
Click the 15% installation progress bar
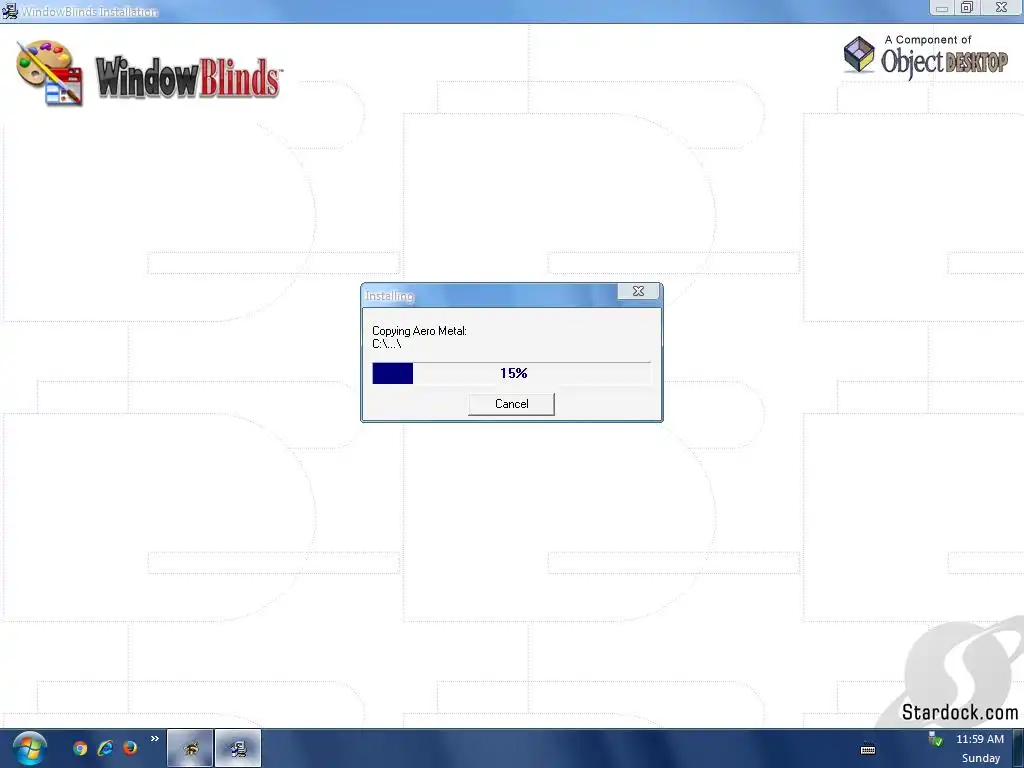511,373
